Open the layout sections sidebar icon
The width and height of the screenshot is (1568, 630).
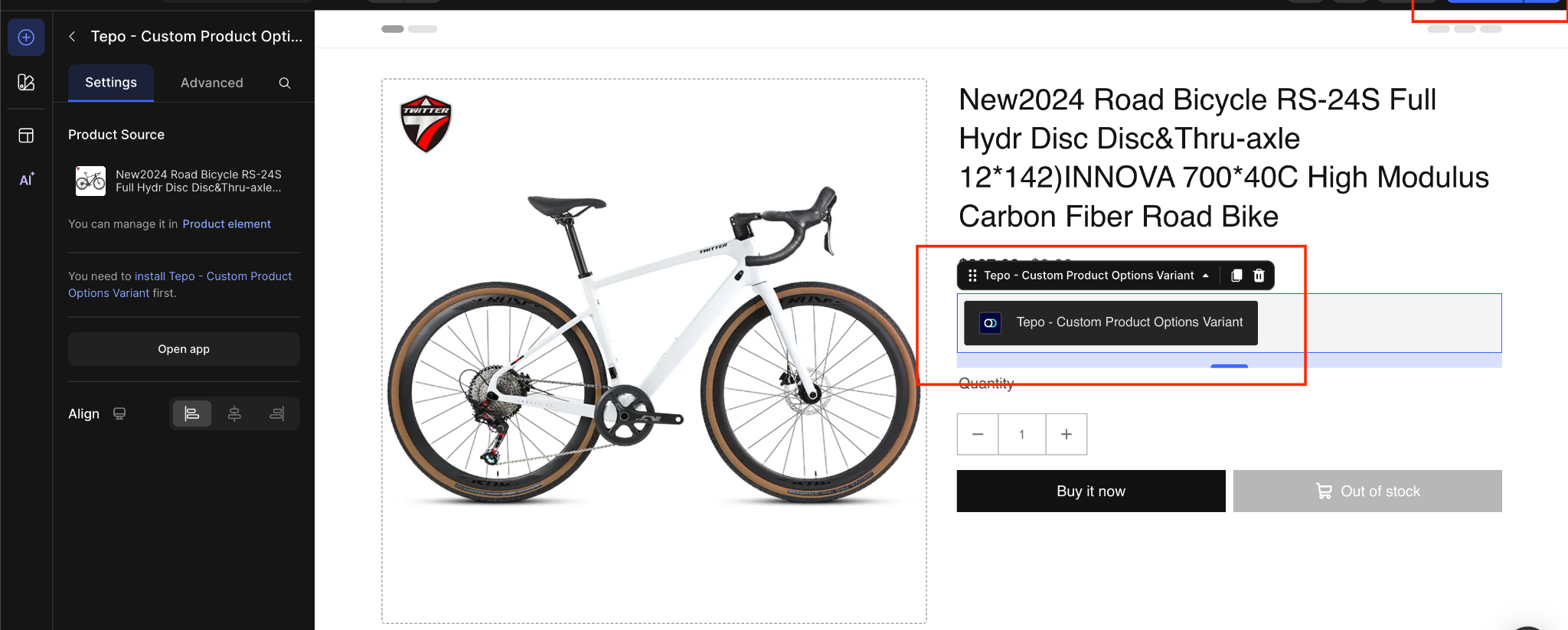(26, 135)
